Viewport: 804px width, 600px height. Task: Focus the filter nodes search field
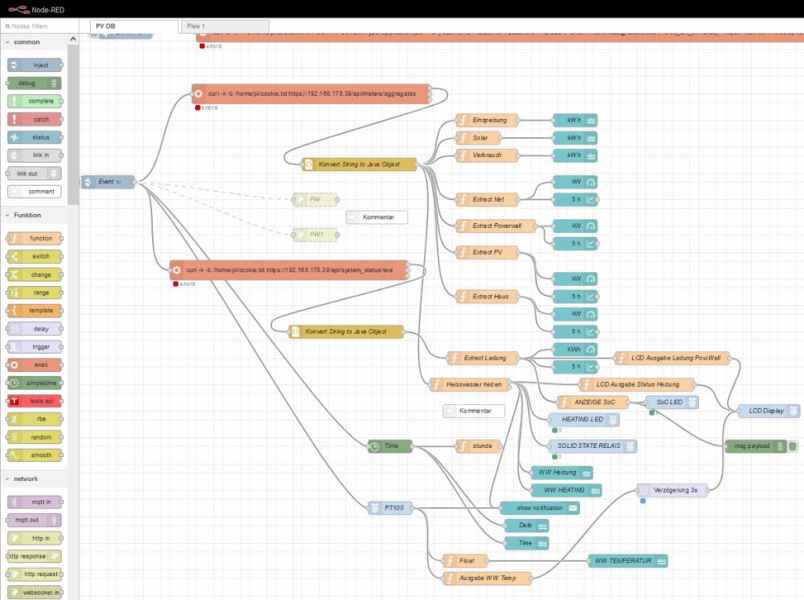pyautogui.click(x=39, y=26)
